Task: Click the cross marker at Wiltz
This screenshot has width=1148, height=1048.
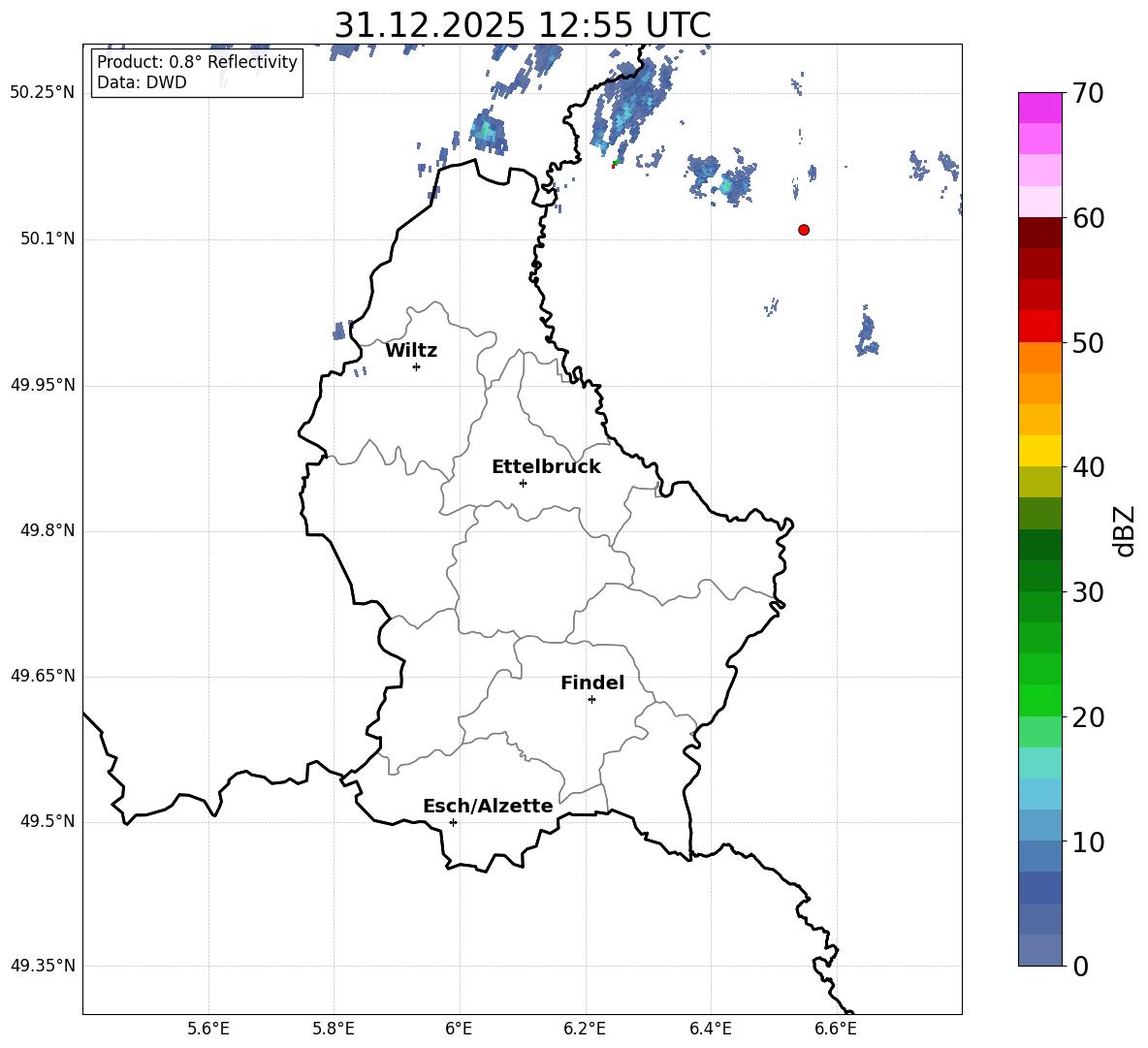Action: [416, 366]
